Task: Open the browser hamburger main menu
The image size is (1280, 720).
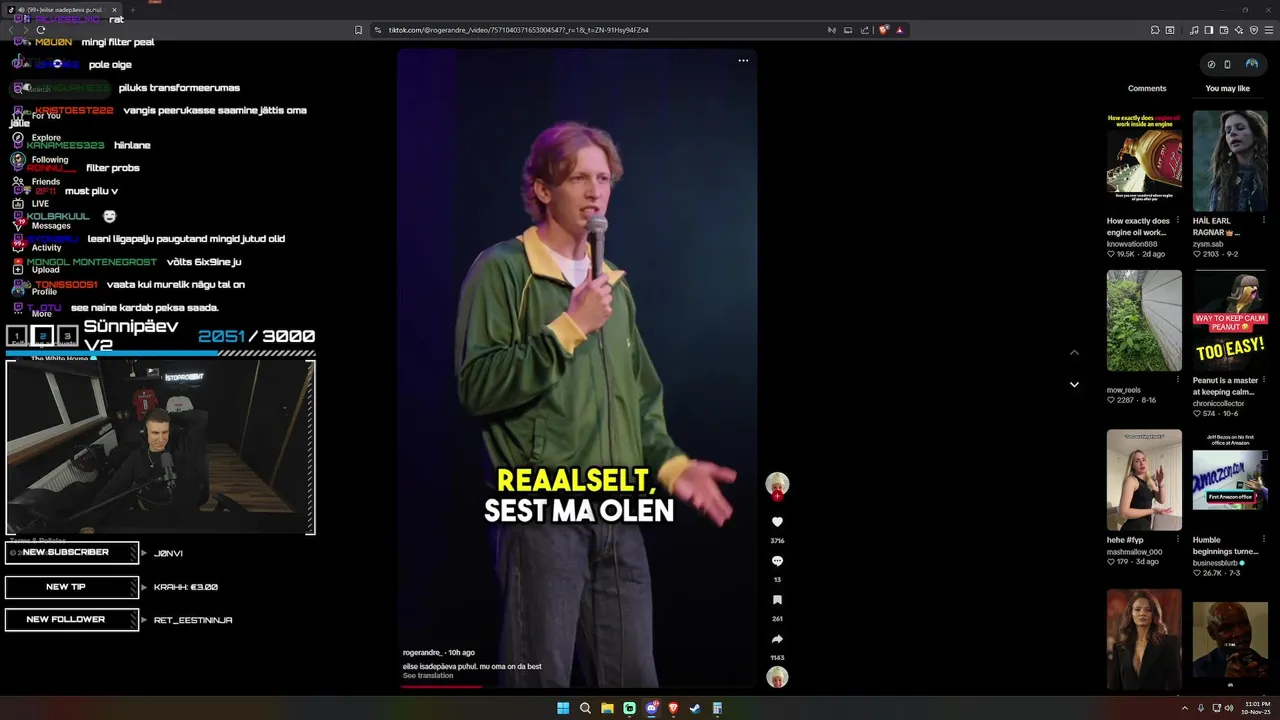Action: pyautogui.click(x=1270, y=30)
